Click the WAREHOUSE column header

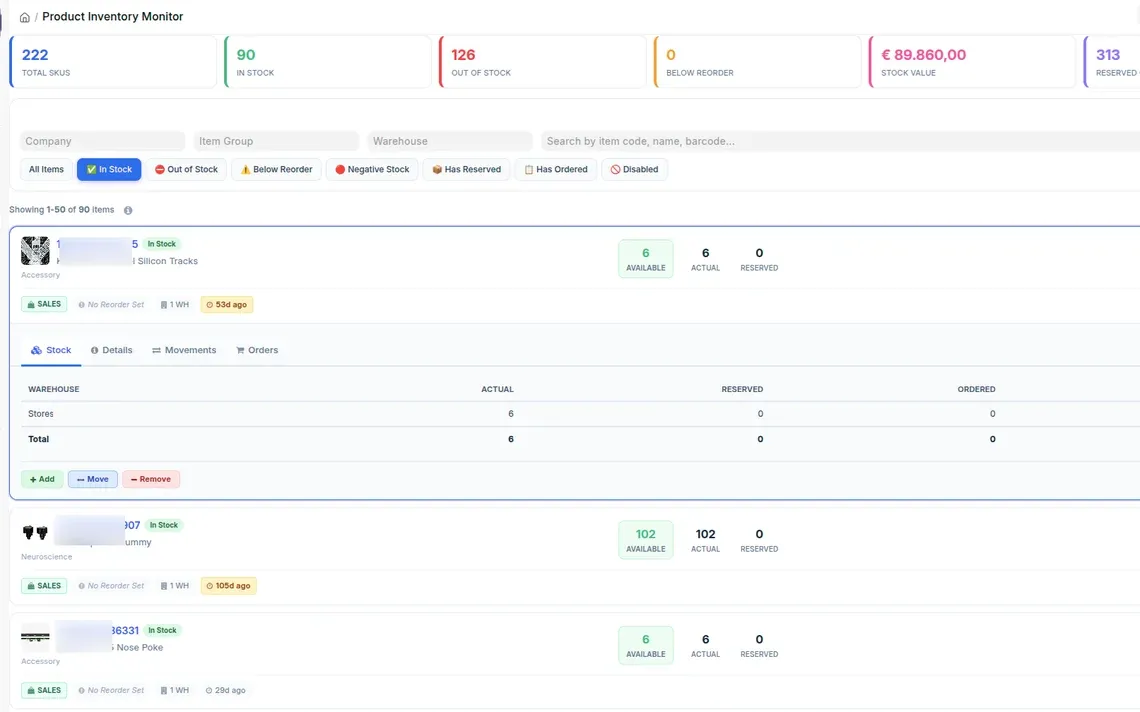coord(54,390)
